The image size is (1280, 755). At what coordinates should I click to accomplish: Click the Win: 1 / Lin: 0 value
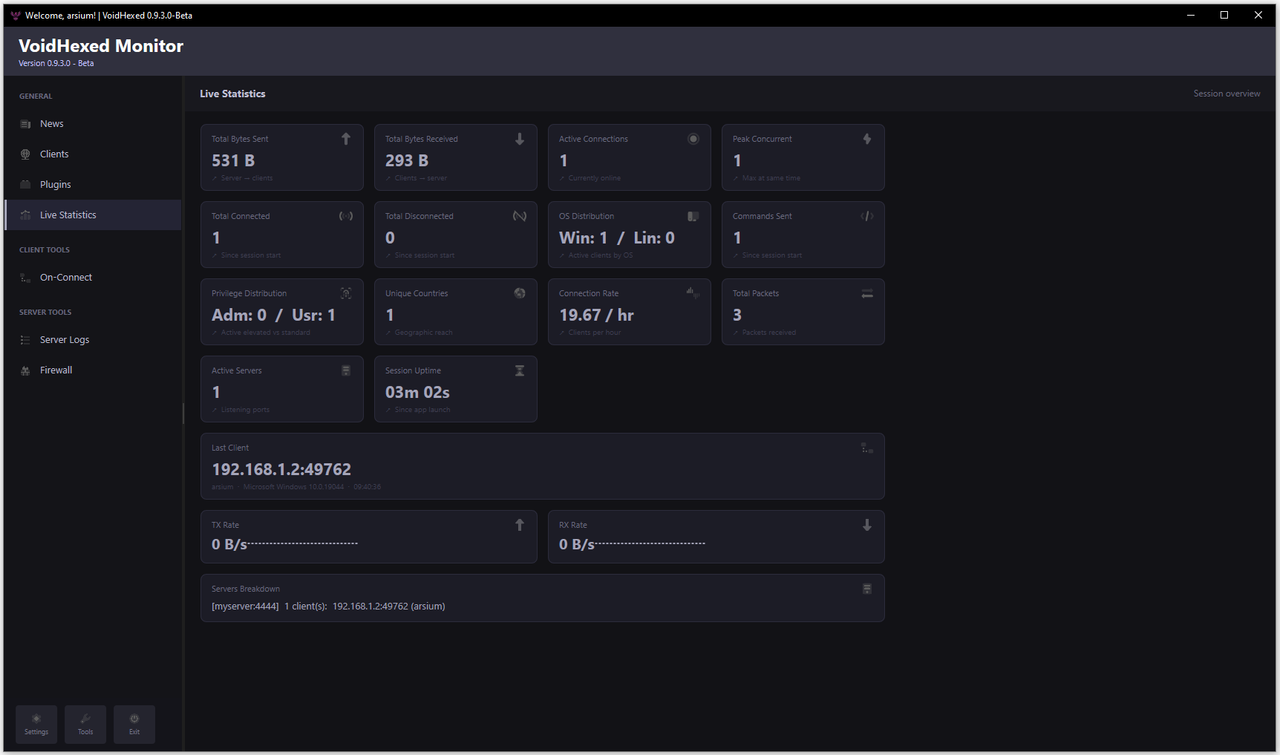pos(616,238)
